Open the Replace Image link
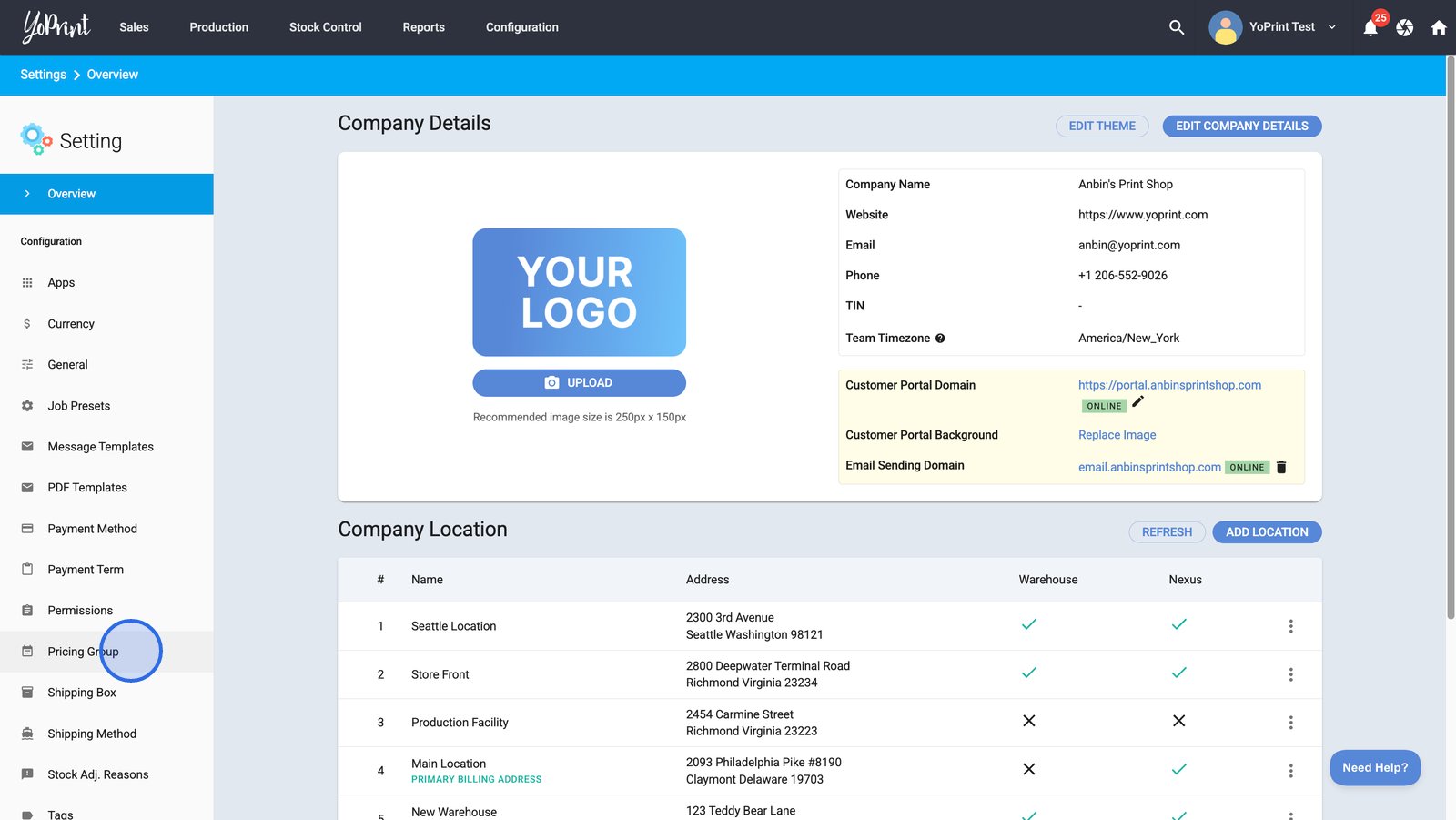 pos(1117,435)
